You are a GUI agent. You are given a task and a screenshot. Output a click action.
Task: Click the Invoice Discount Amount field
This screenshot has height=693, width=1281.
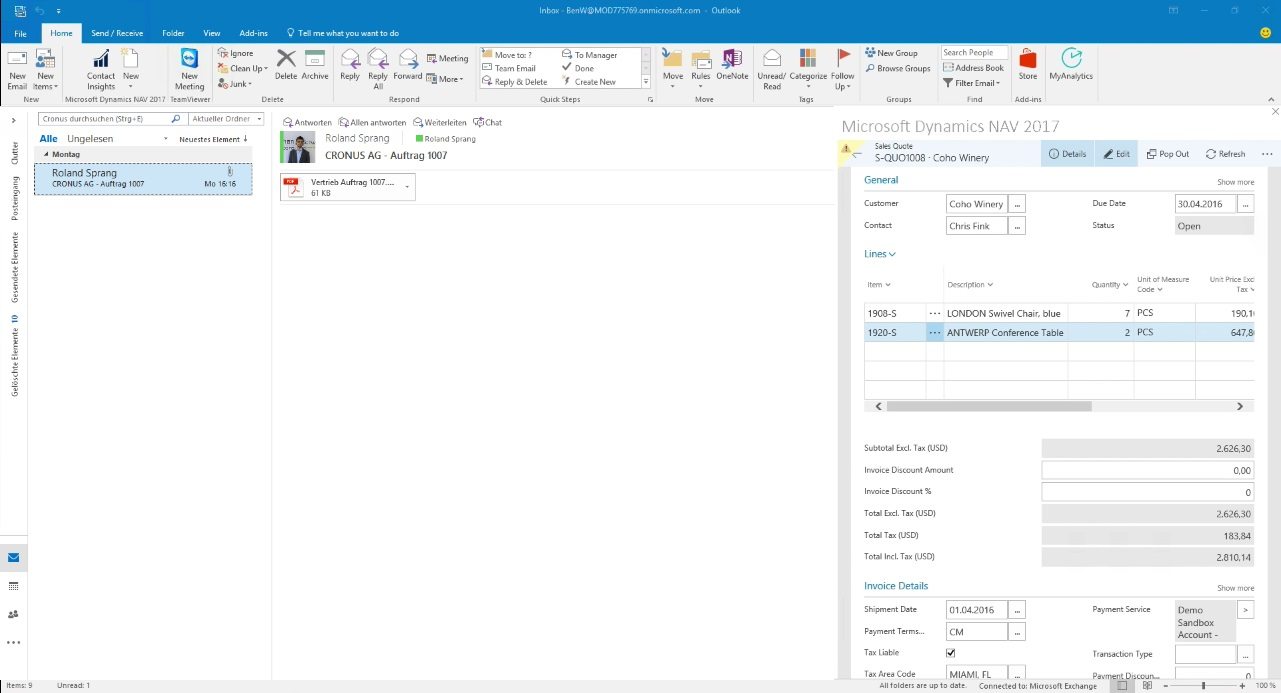pos(1148,470)
